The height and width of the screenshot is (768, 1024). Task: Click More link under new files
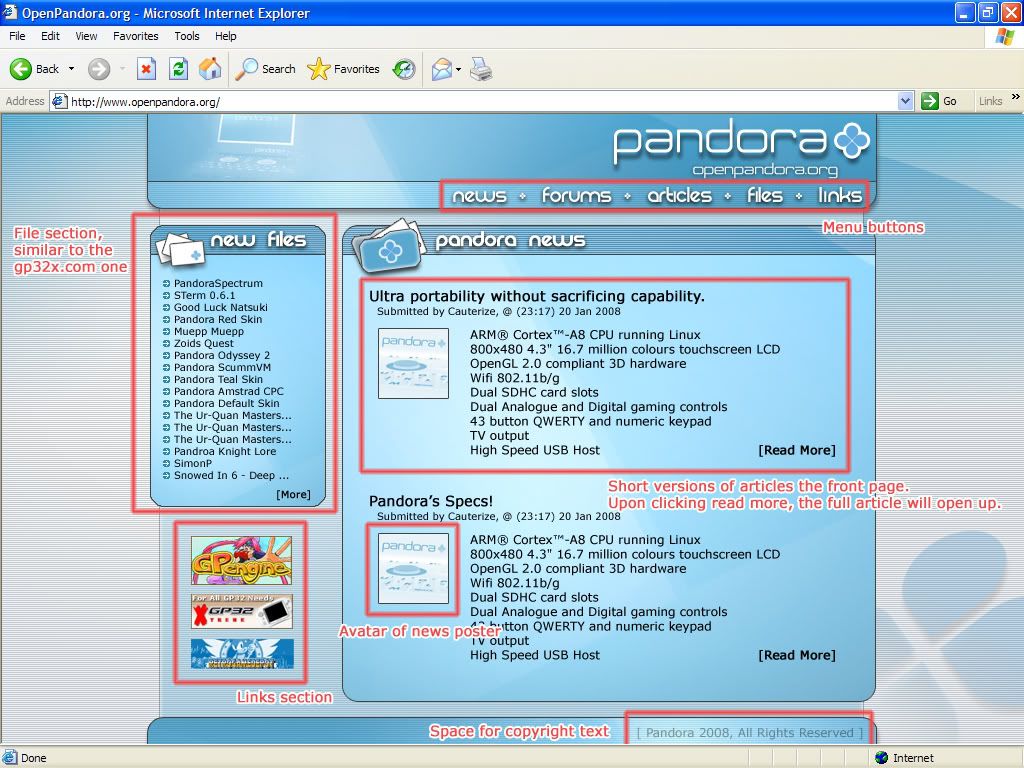click(293, 494)
